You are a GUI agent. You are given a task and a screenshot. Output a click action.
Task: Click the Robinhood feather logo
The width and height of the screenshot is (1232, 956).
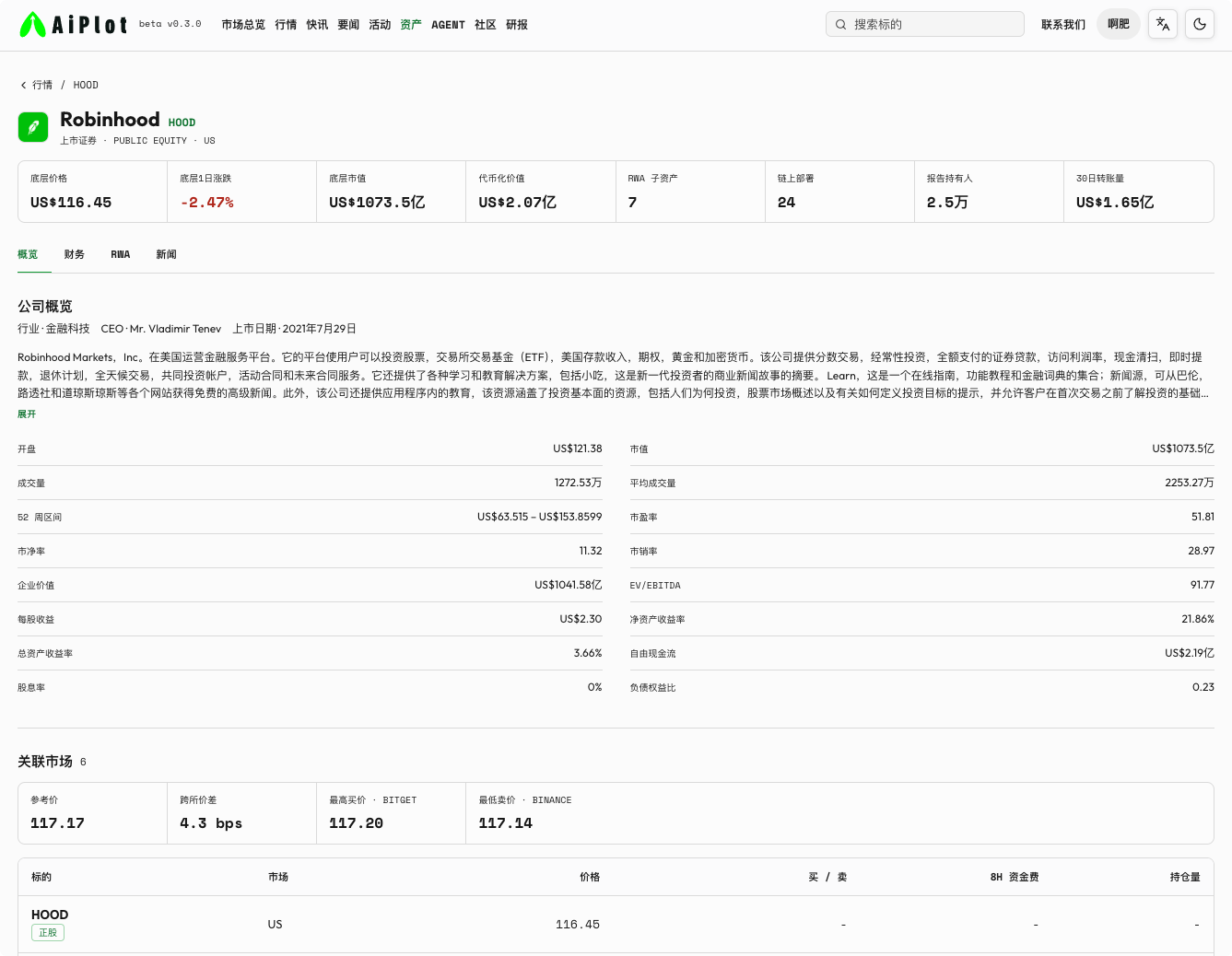[33, 127]
